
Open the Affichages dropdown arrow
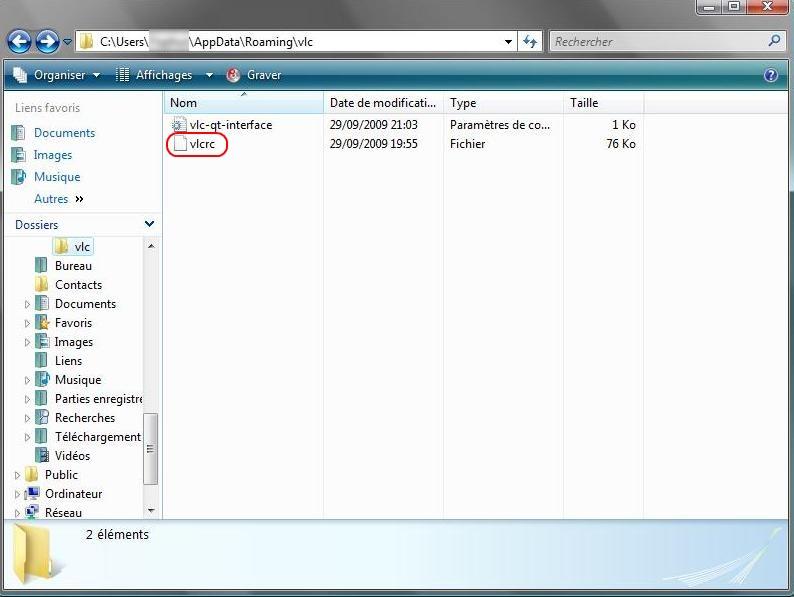[209, 75]
